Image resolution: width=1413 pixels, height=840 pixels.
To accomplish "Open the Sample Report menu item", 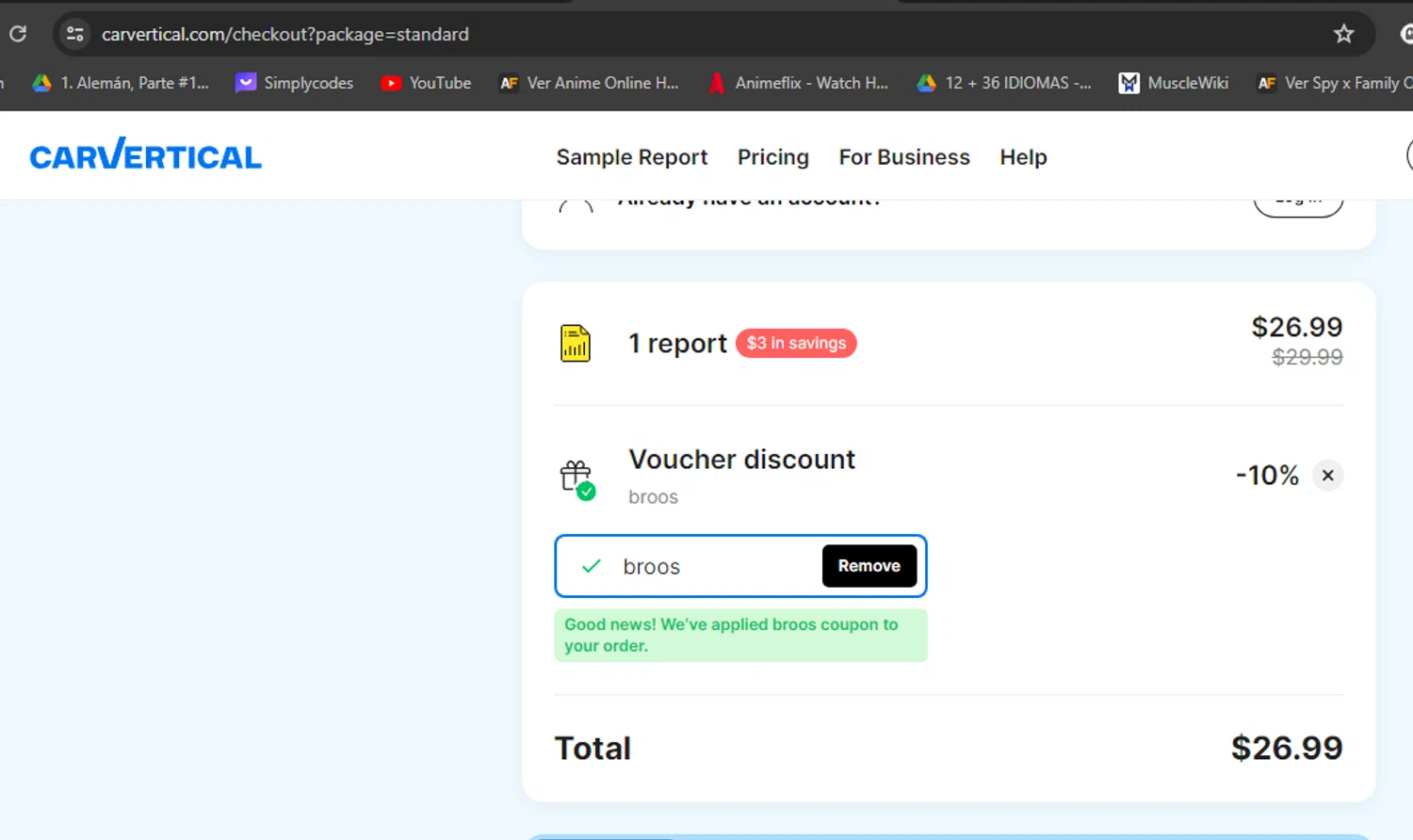I will click(x=632, y=157).
